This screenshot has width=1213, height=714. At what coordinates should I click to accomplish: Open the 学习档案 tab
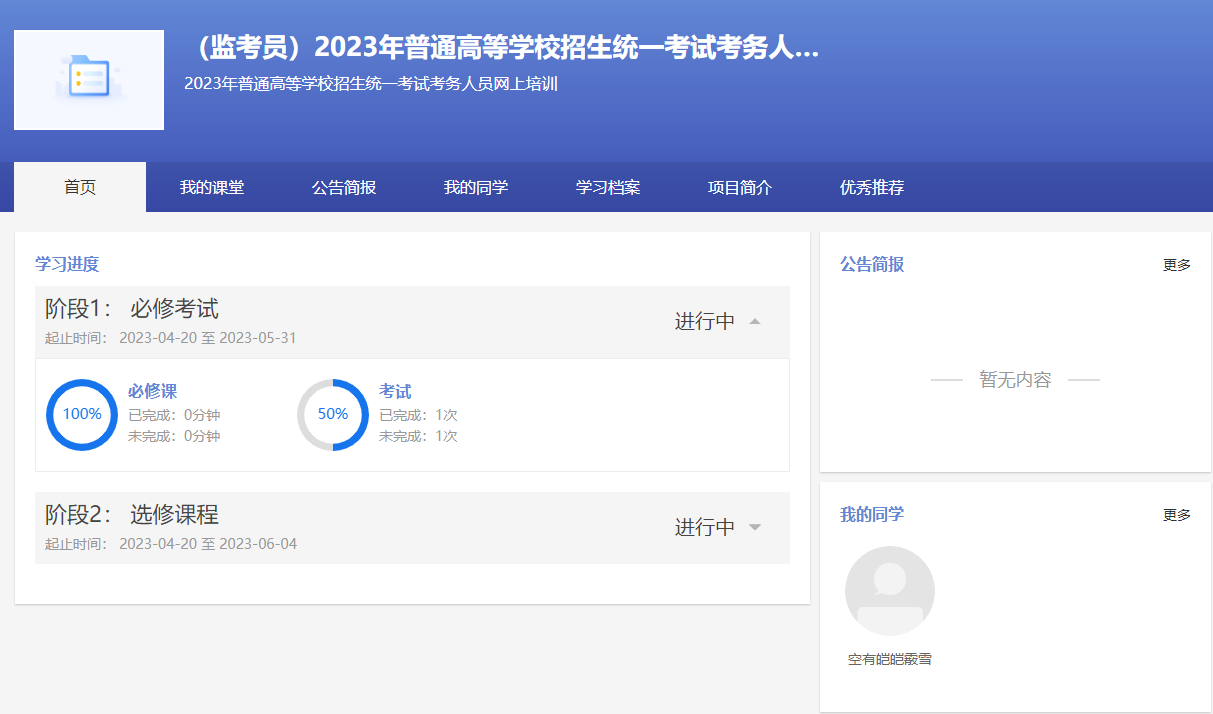click(x=608, y=187)
